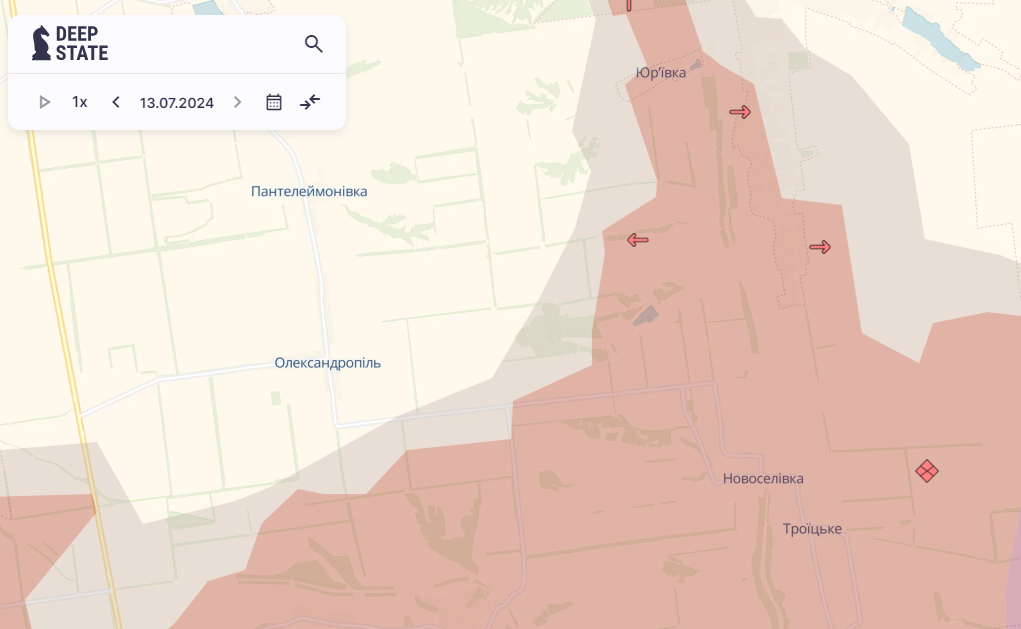
Task: Select the left-pointing red attack arrow
Action: [637, 240]
